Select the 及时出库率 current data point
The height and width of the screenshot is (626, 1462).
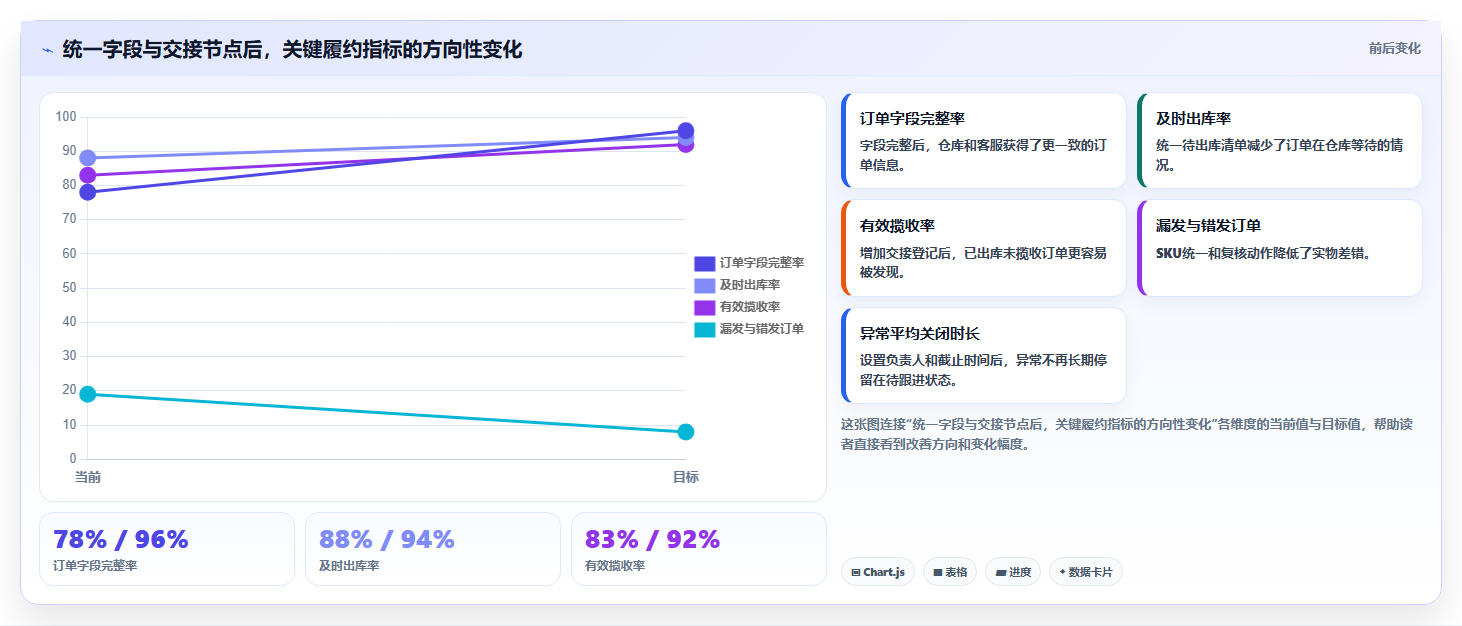click(88, 158)
